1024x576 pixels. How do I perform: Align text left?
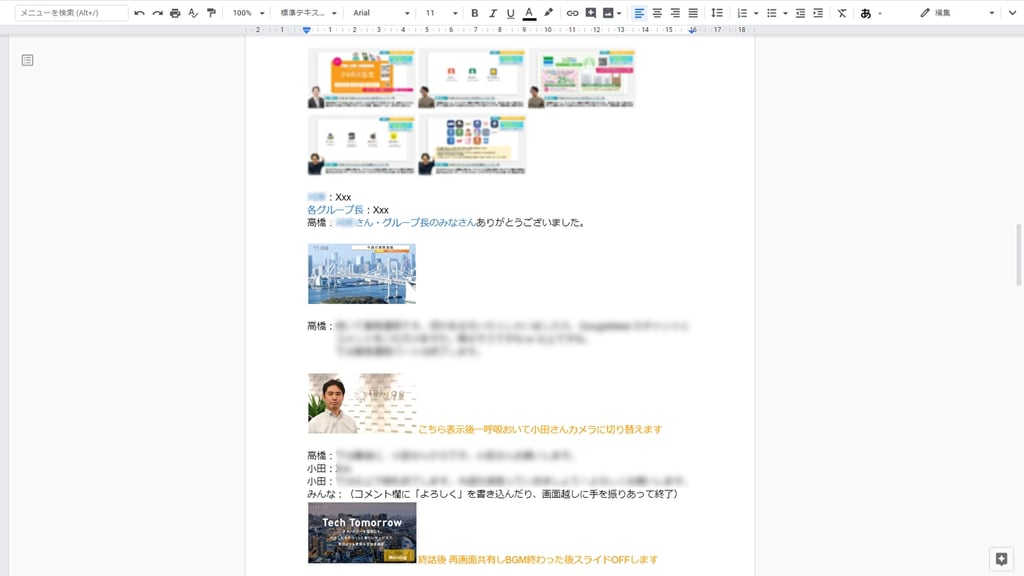[639, 13]
